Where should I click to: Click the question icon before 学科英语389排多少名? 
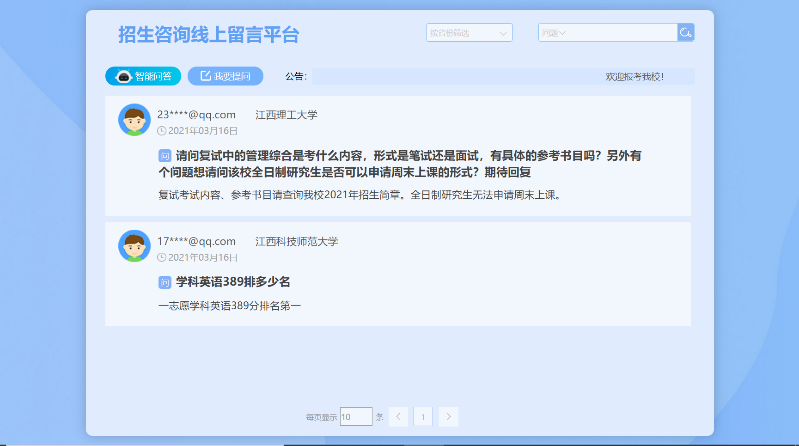pos(165,282)
